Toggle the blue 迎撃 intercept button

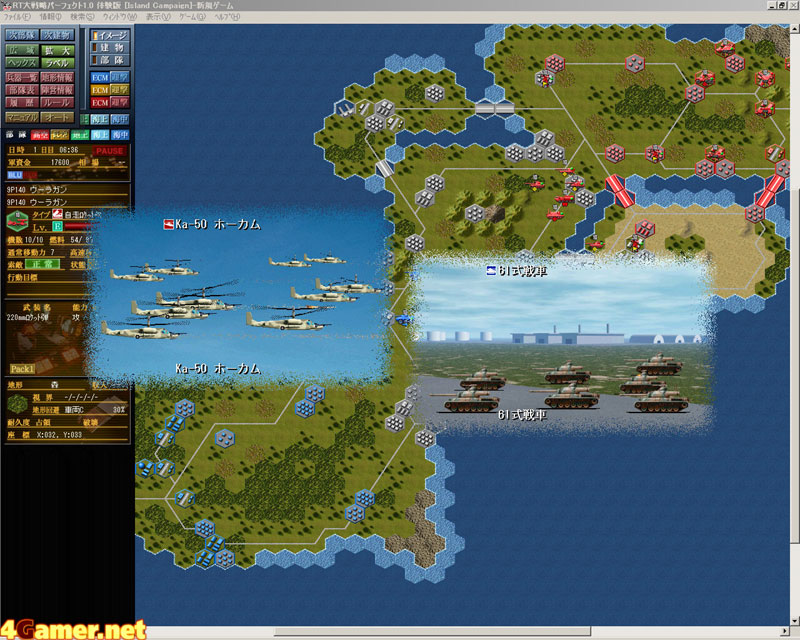[x=120, y=78]
